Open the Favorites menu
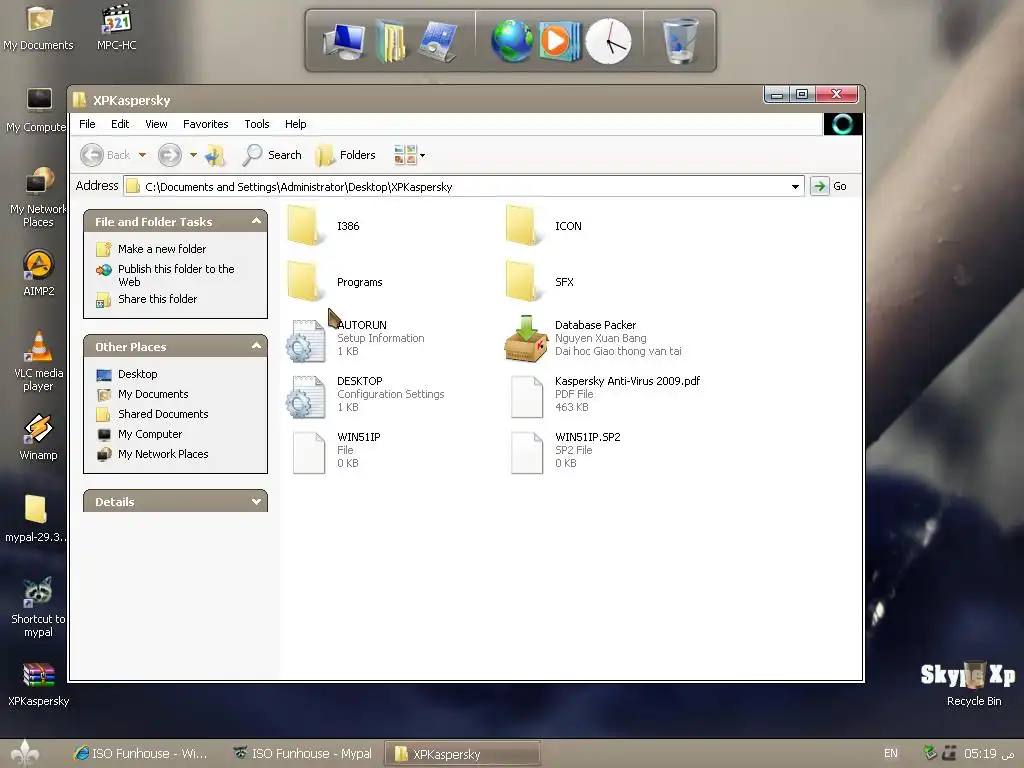The height and width of the screenshot is (768, 1024). coord(206,124)
